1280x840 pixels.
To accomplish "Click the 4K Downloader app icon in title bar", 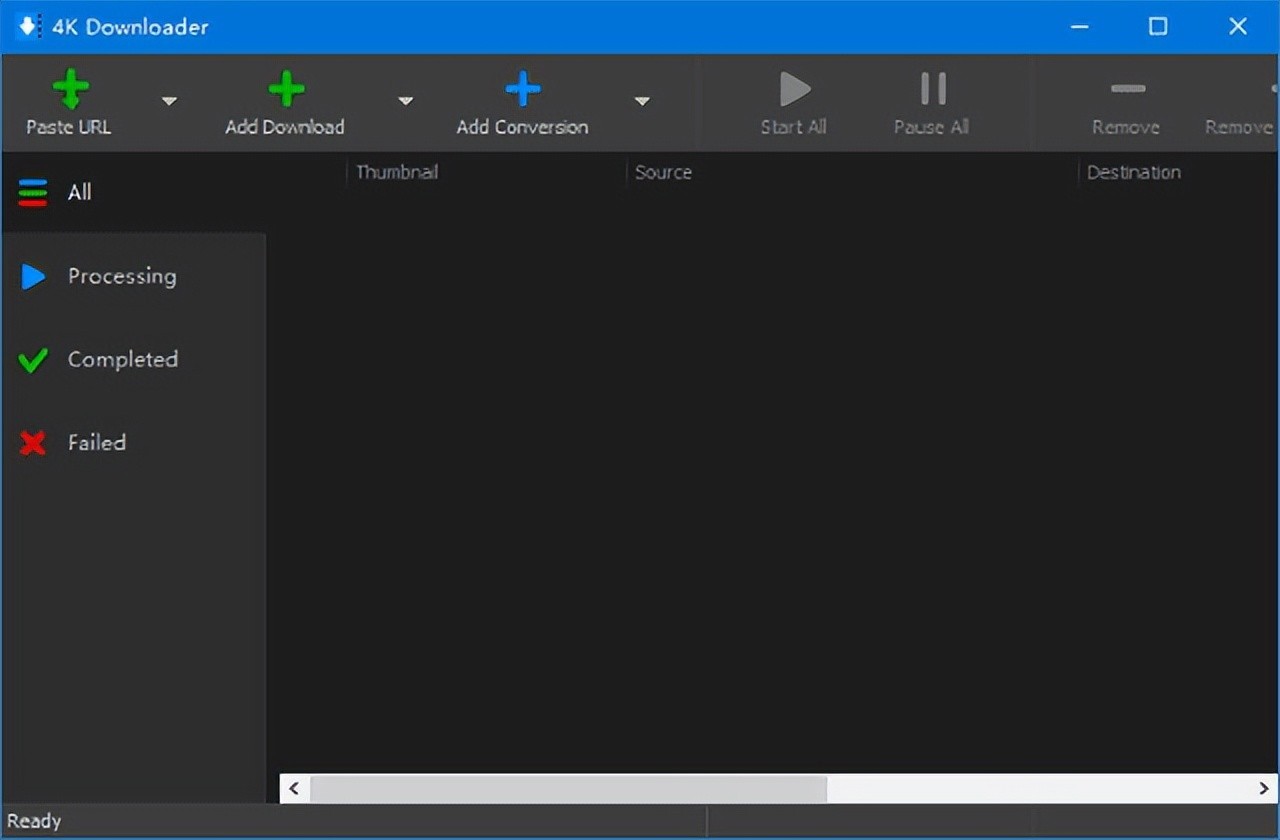I will pyautogui.click(x=28, y=27).
